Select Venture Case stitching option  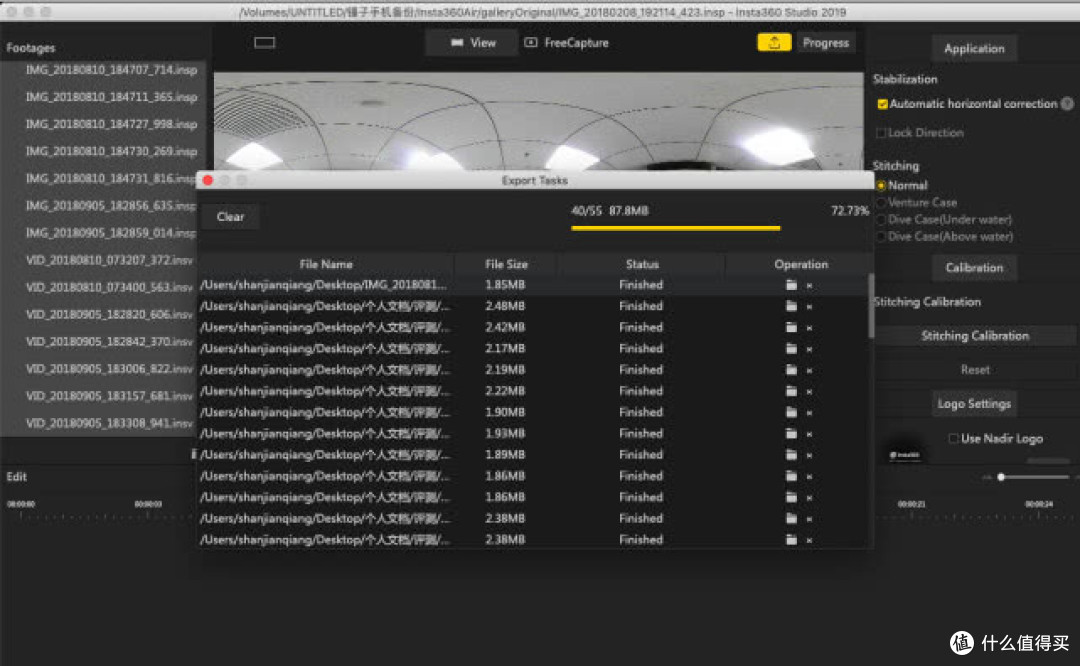(x=881, y=202)
